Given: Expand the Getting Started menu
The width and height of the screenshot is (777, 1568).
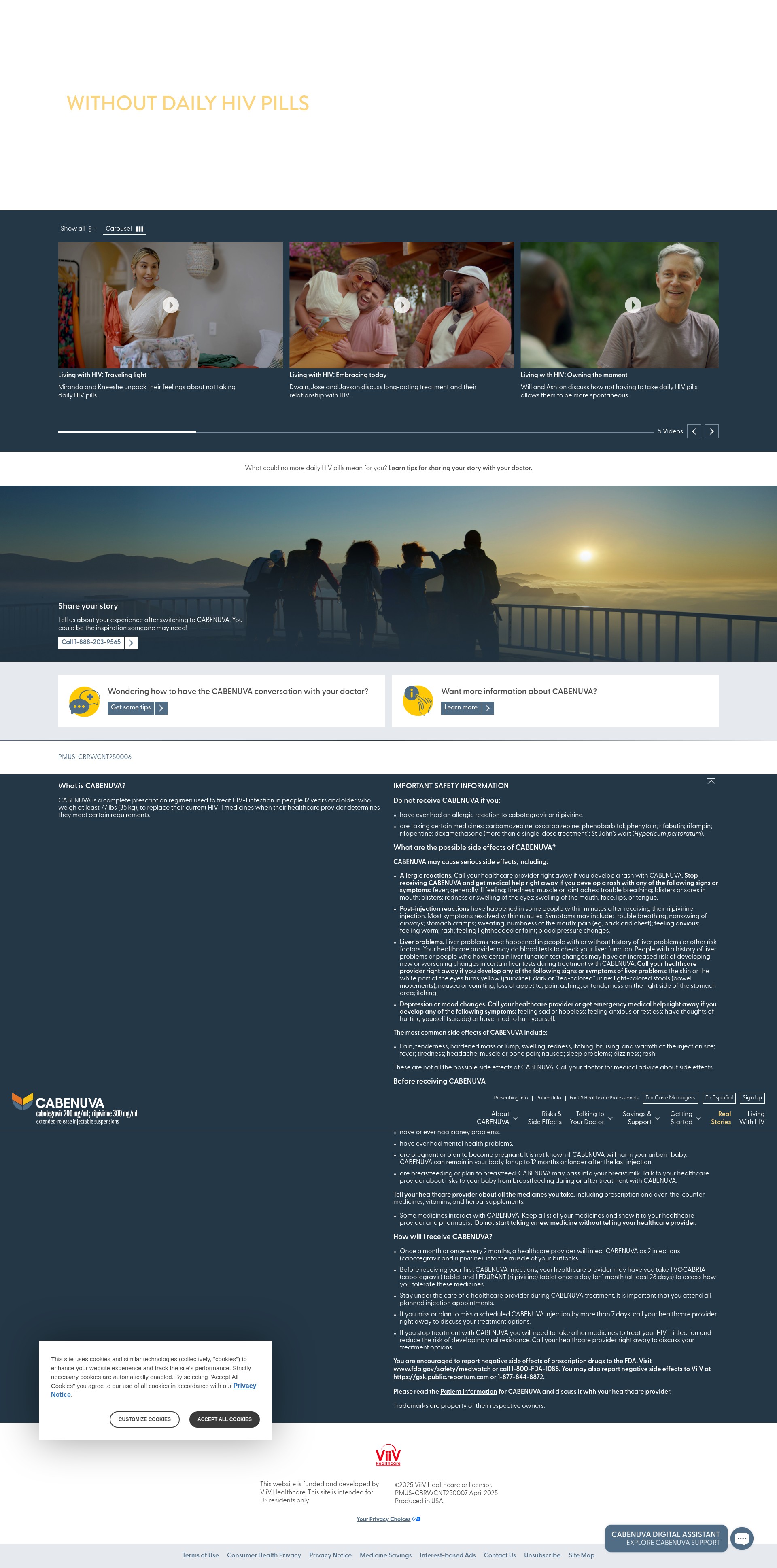Looking at the screenshot, I should click(x=685, y=1118).
